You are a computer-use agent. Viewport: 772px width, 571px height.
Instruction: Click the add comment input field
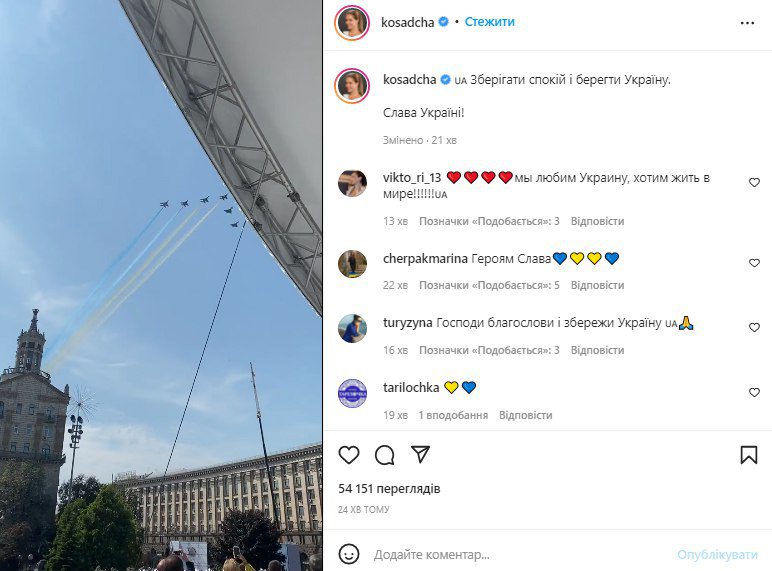(522, 555)
